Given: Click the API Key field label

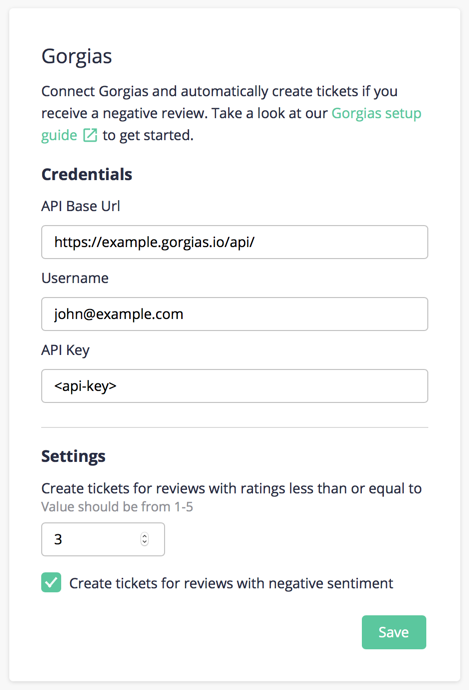Looking at the screenshot, I should click(66, 350).
